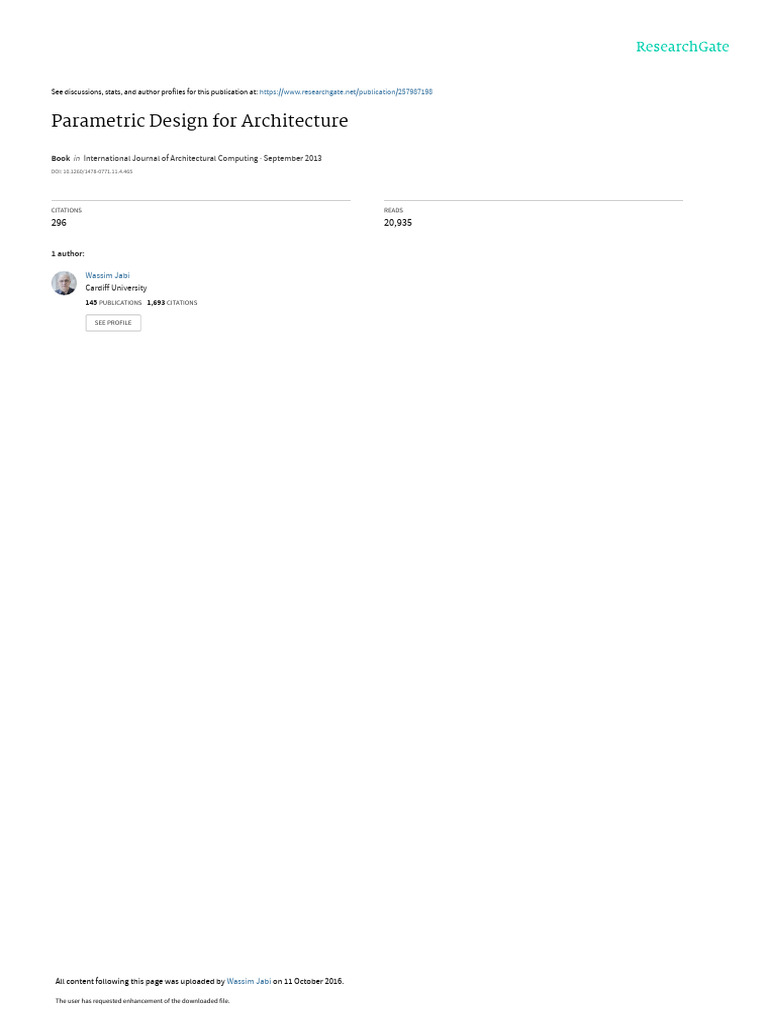Click the SEE PROFILE button
768x1024 pixels.
coord(113,323)
